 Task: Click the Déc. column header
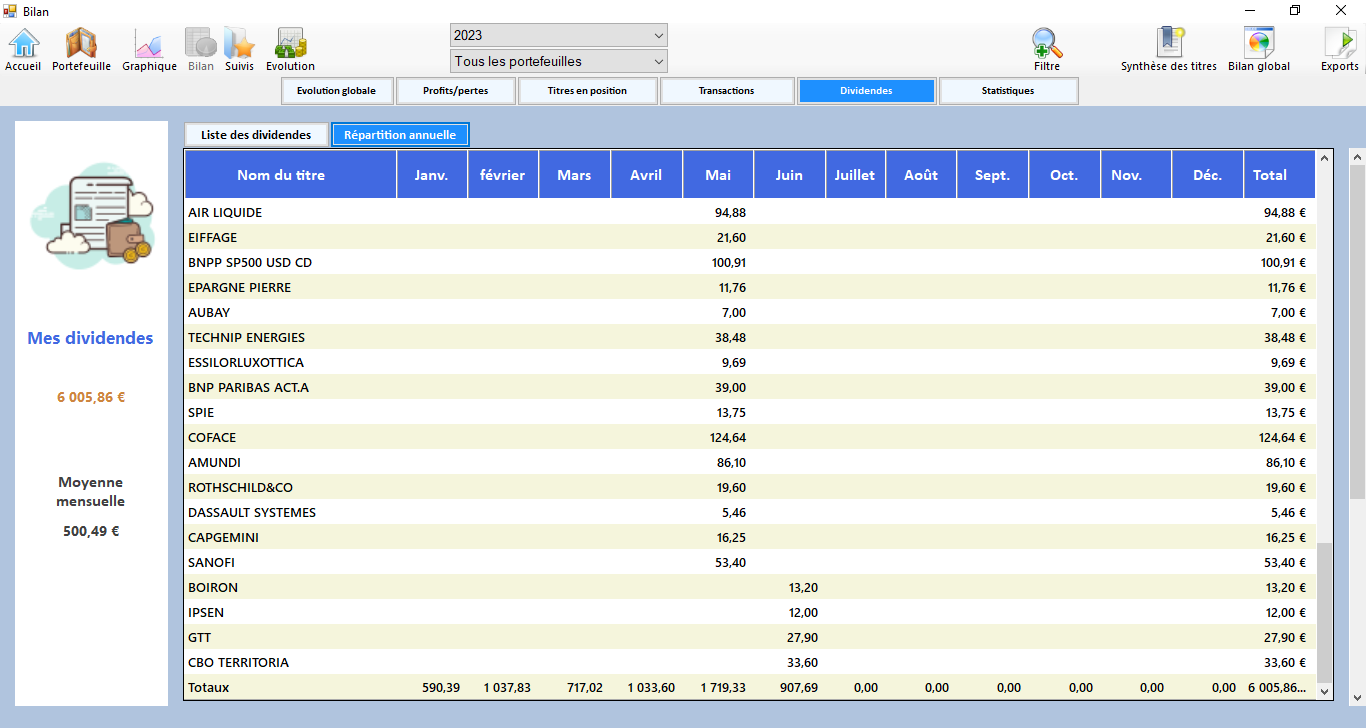click(1207, 174)
